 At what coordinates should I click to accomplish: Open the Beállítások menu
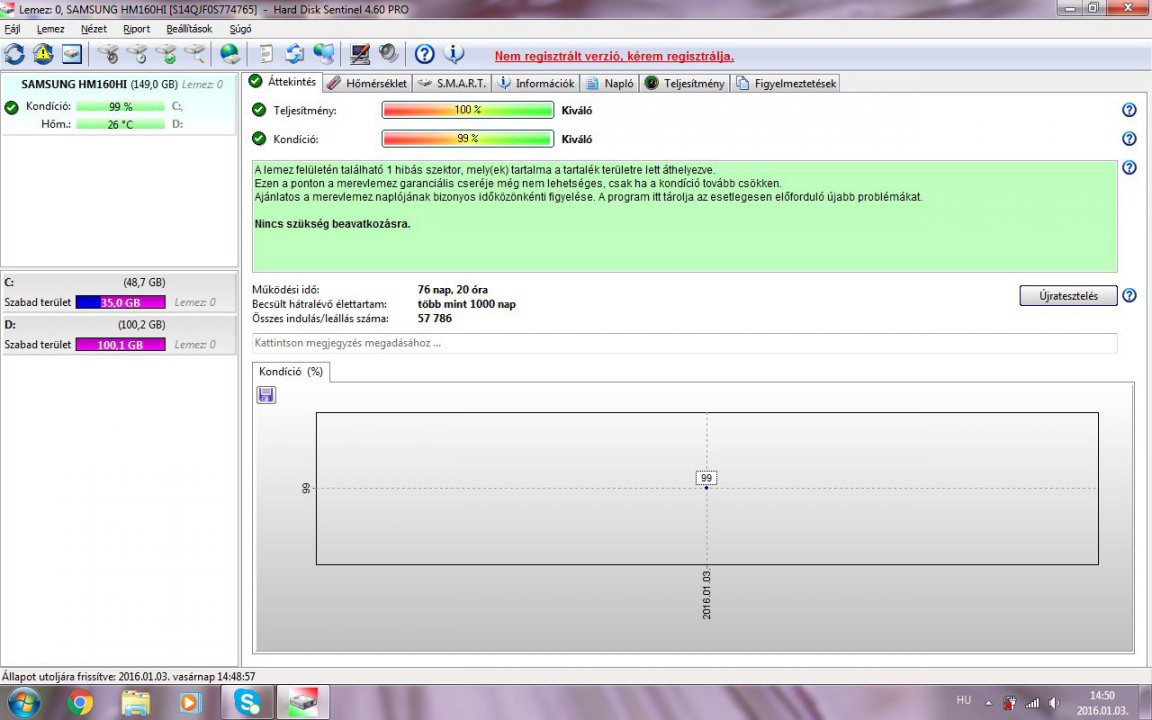190,29
